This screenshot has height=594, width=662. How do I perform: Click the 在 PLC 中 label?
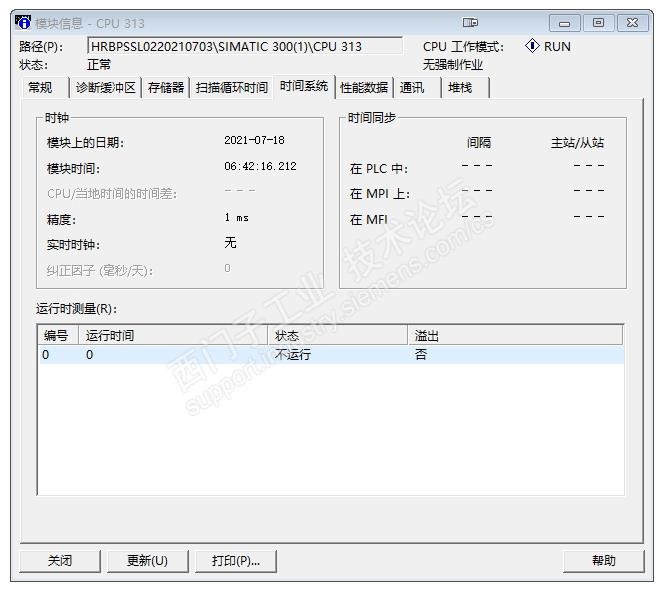[379, 169]
